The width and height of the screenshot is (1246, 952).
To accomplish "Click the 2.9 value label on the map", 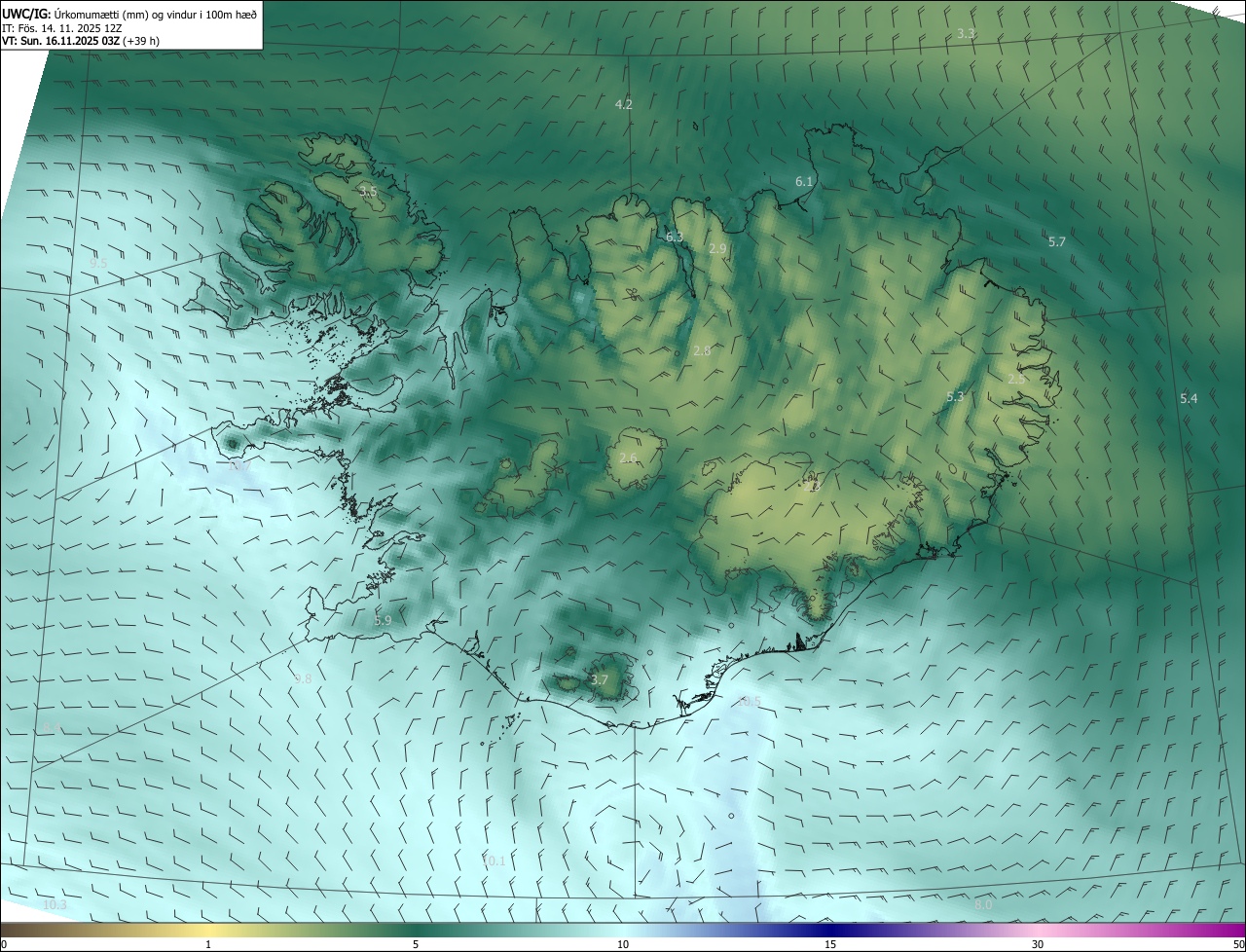I will pyautogui.click(x=717, y=249).
